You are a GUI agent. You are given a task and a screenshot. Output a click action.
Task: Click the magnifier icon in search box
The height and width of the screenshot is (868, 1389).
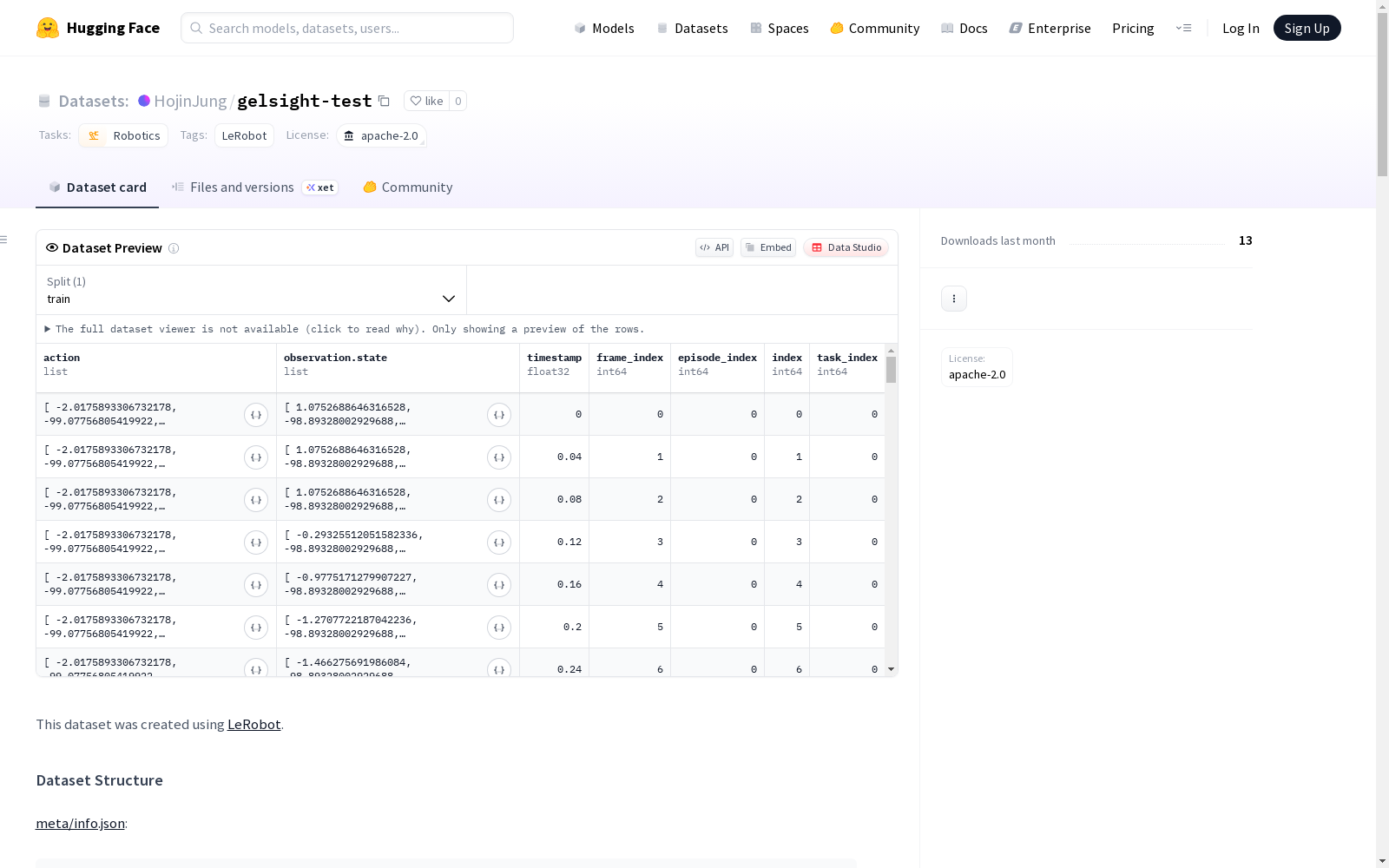click(x=196, y=28)
